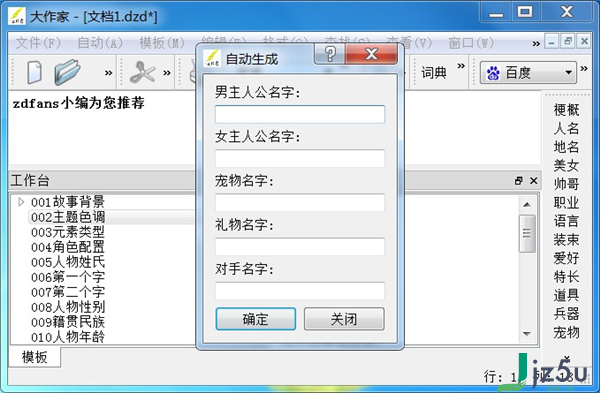The width and height of the screenshot is (600, 393).
Task: Open the 窗口(W) menu
Action: coord(471,42)
